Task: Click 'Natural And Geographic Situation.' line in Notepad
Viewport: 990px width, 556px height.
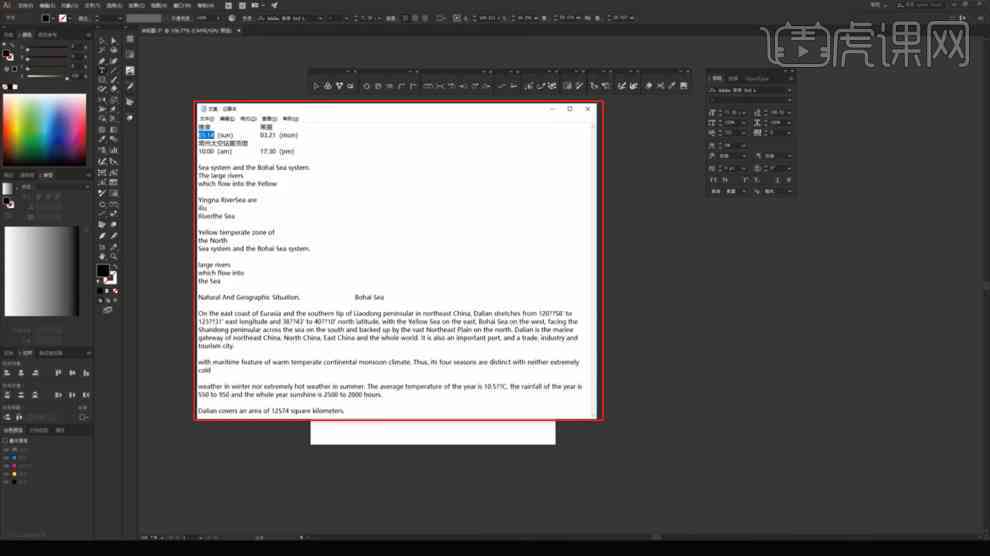Action: pos(249,297)
